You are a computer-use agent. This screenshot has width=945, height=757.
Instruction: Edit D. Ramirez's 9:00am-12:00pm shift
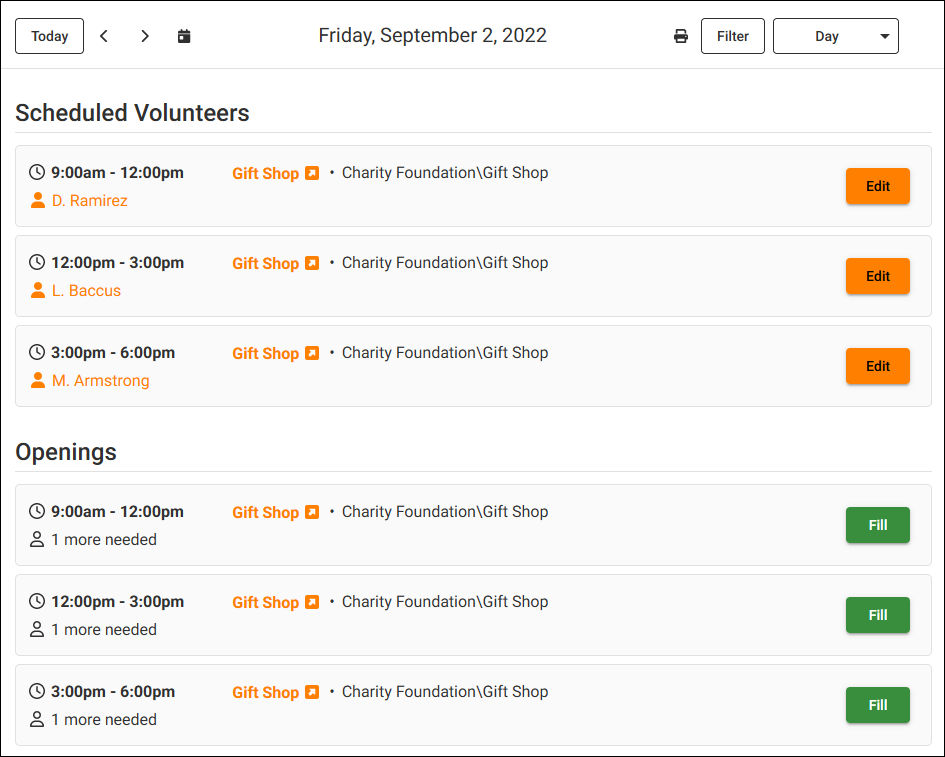[877, 186]
